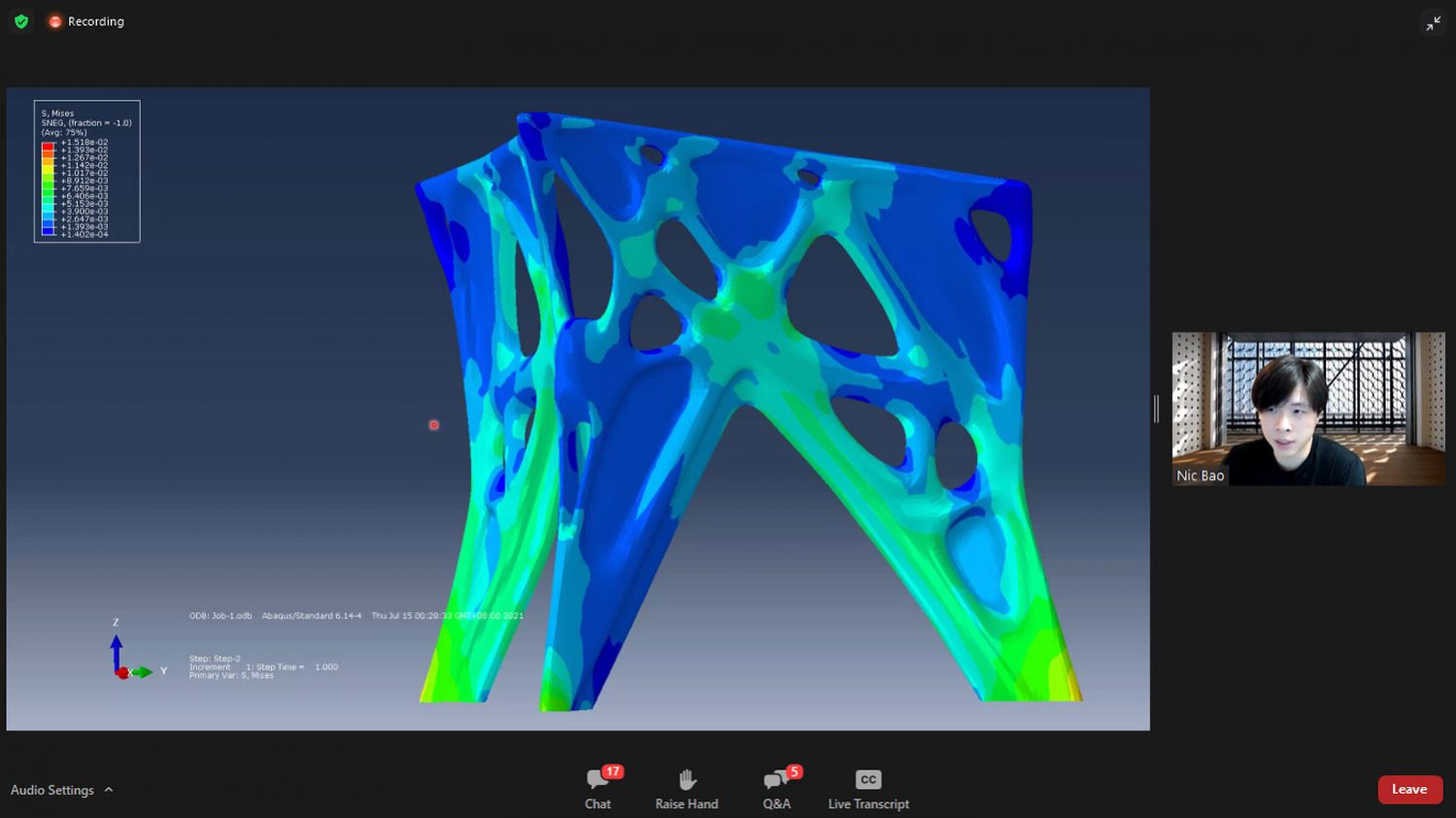Screen dimensions: 1456x818
Task: Stop recording via the red Recording indicator
Action: (x=56, y=20)
